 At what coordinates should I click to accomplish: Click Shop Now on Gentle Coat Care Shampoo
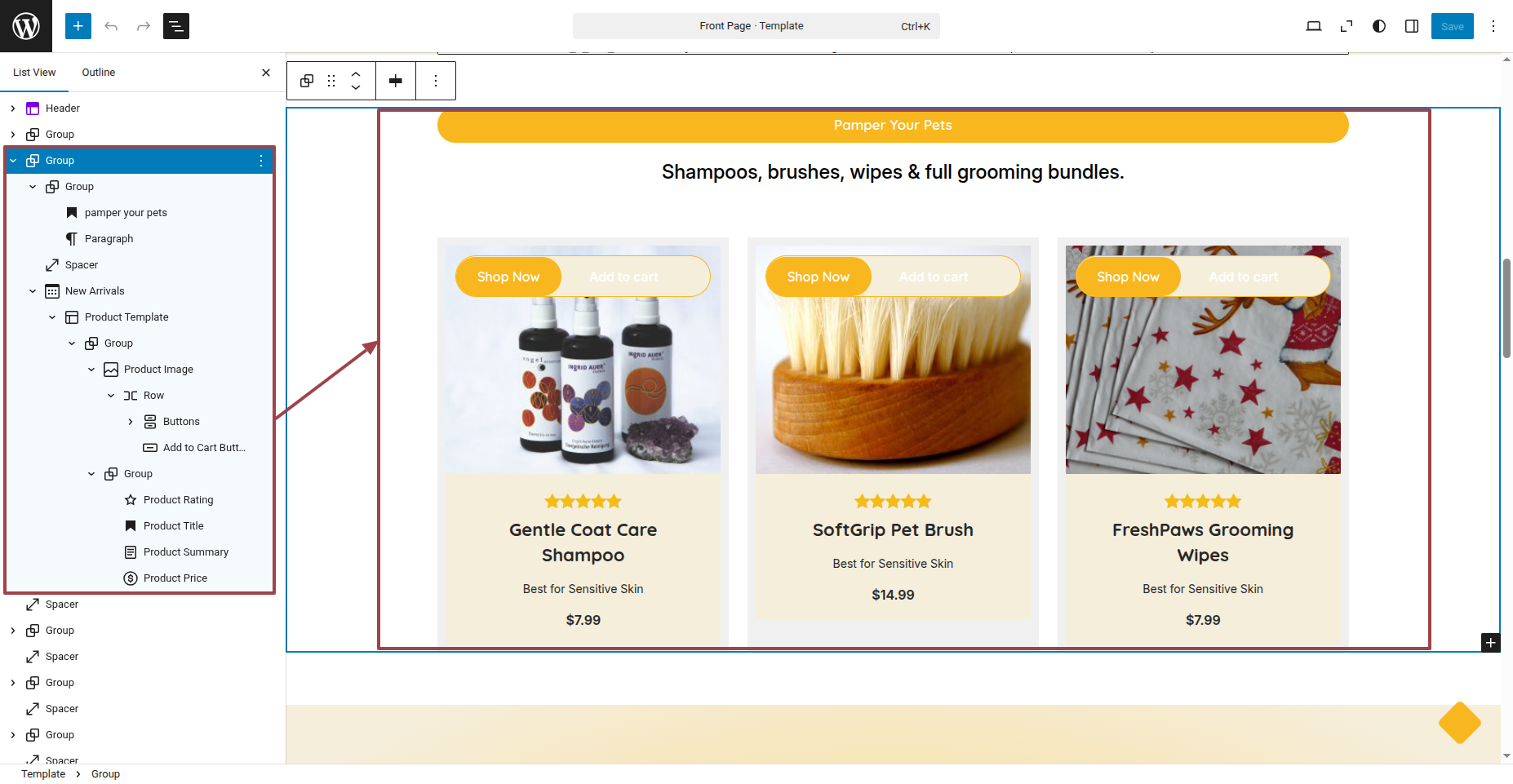tap(508, 277)
